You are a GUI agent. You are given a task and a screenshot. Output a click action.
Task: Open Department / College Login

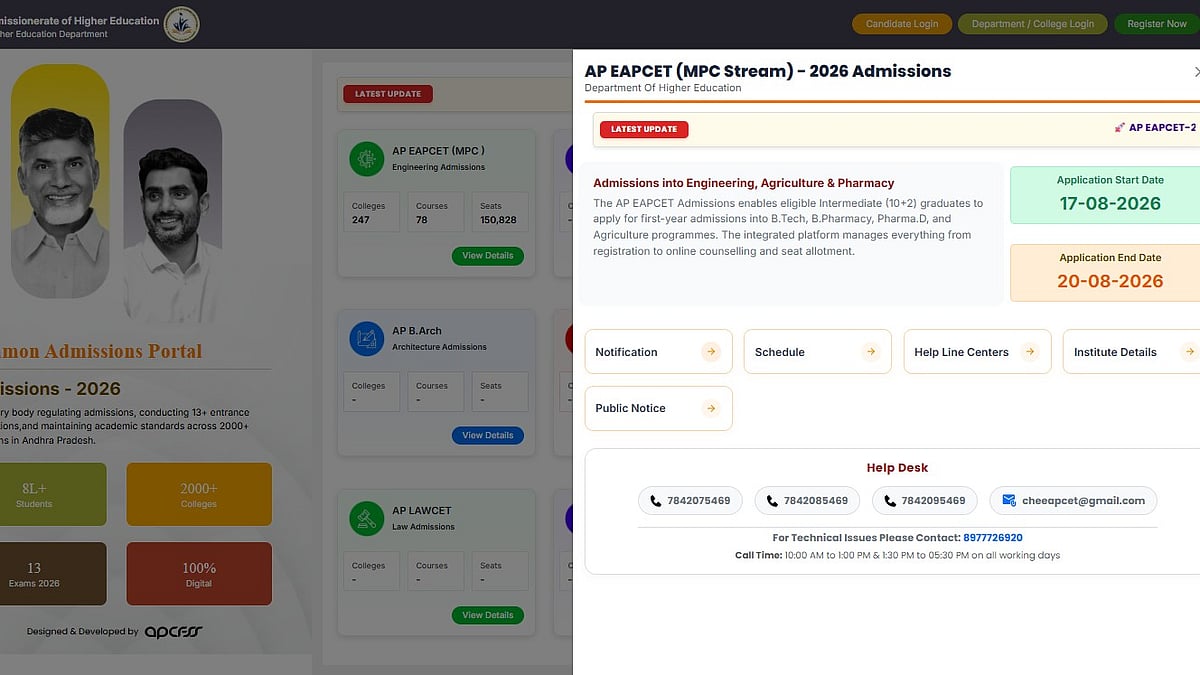1033,24
